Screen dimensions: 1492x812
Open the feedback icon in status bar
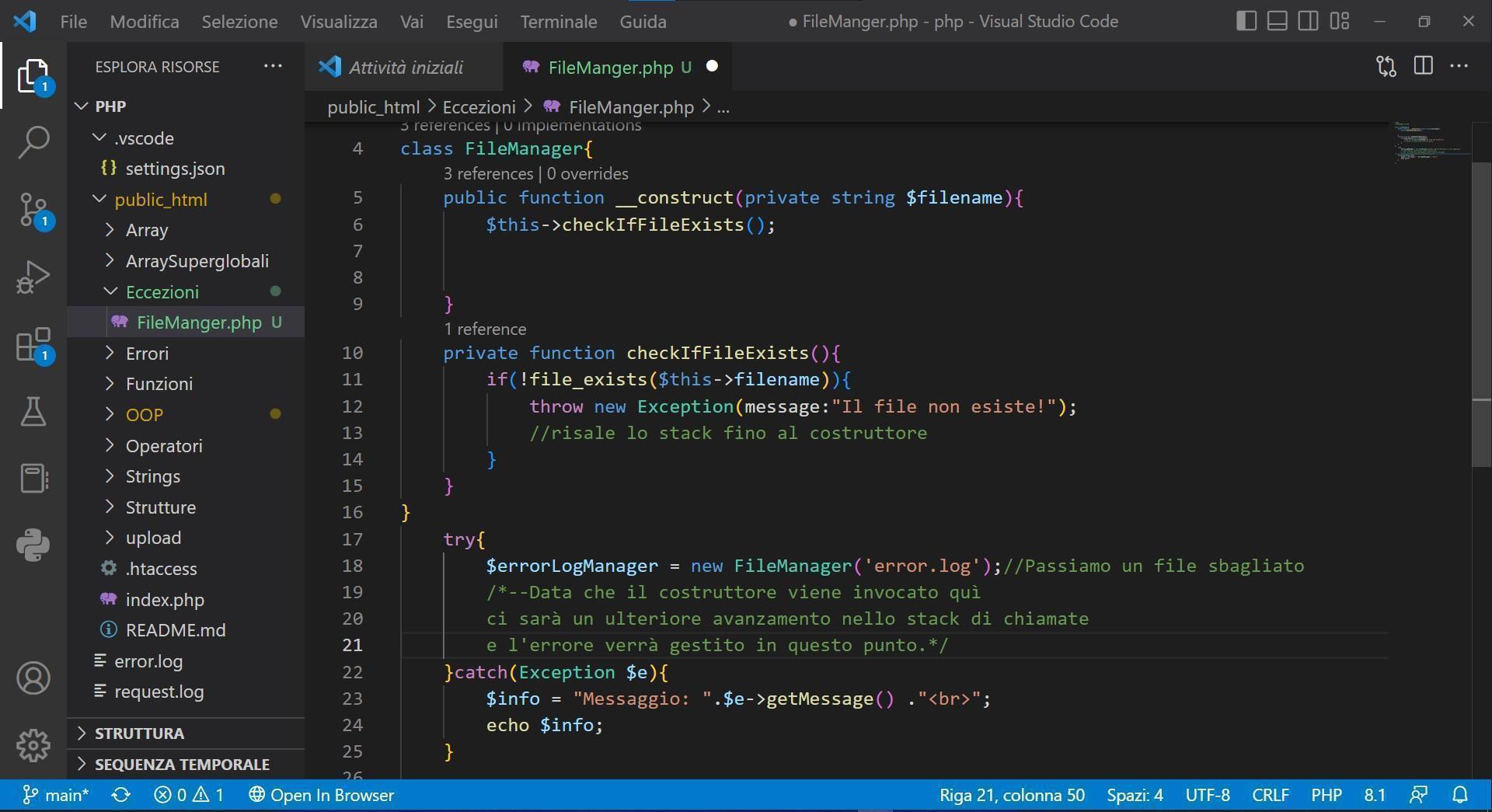[x=1418, y=795]
